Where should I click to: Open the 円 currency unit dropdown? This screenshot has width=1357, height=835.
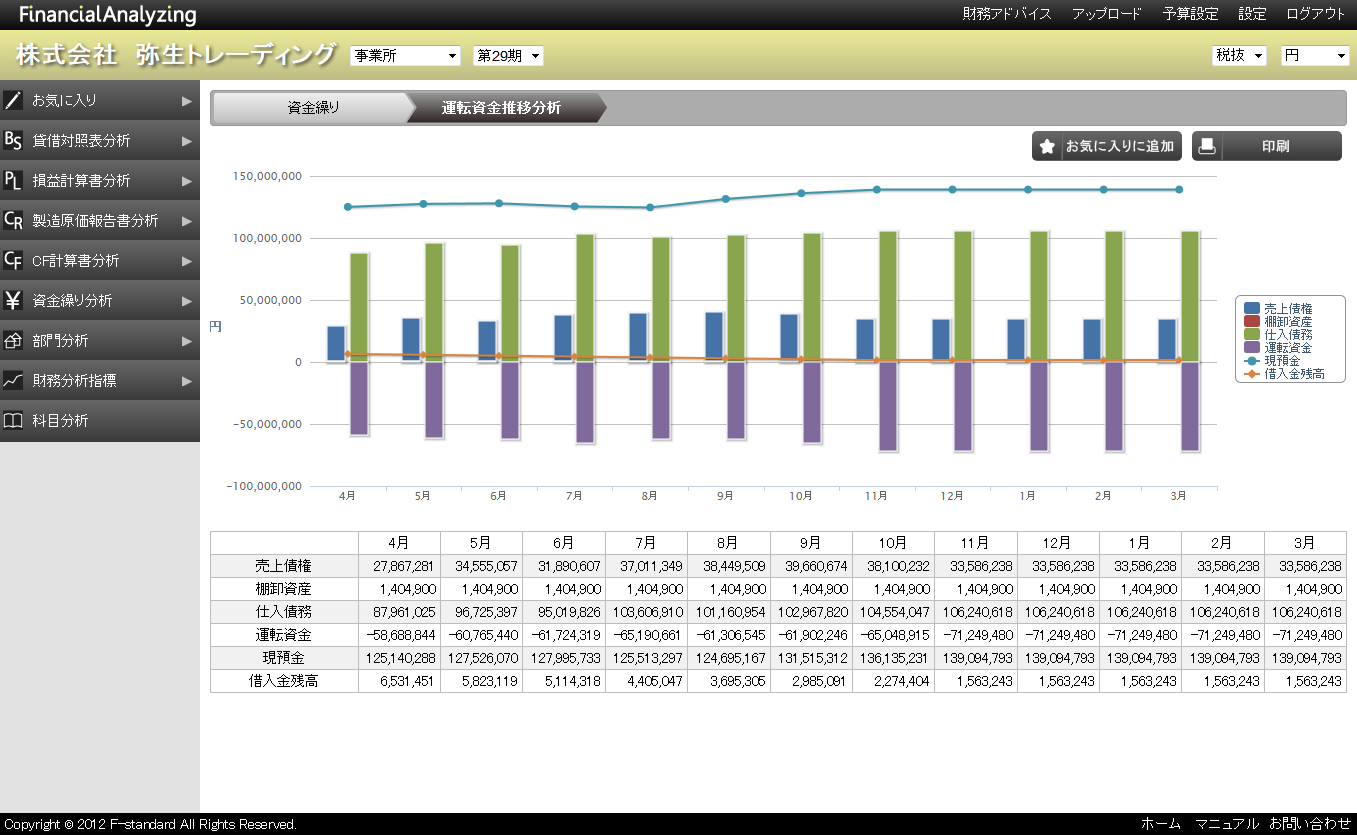(1315, 56)
